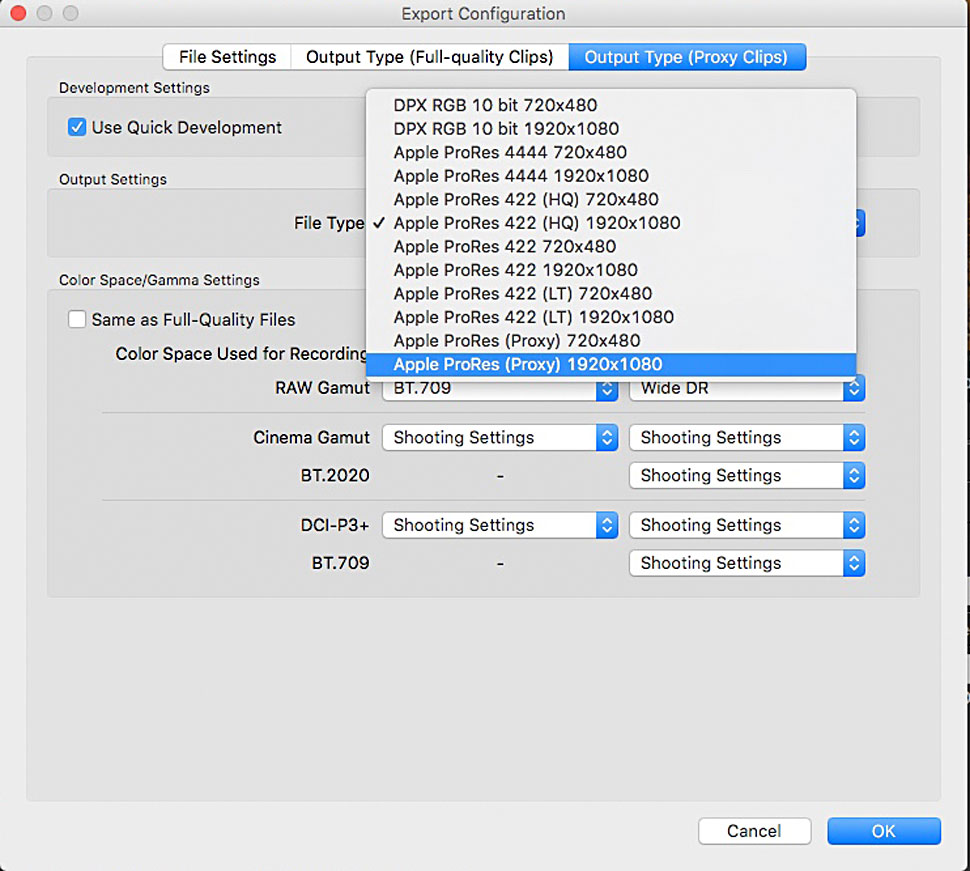Uncheck Use Quick Development

77,127
